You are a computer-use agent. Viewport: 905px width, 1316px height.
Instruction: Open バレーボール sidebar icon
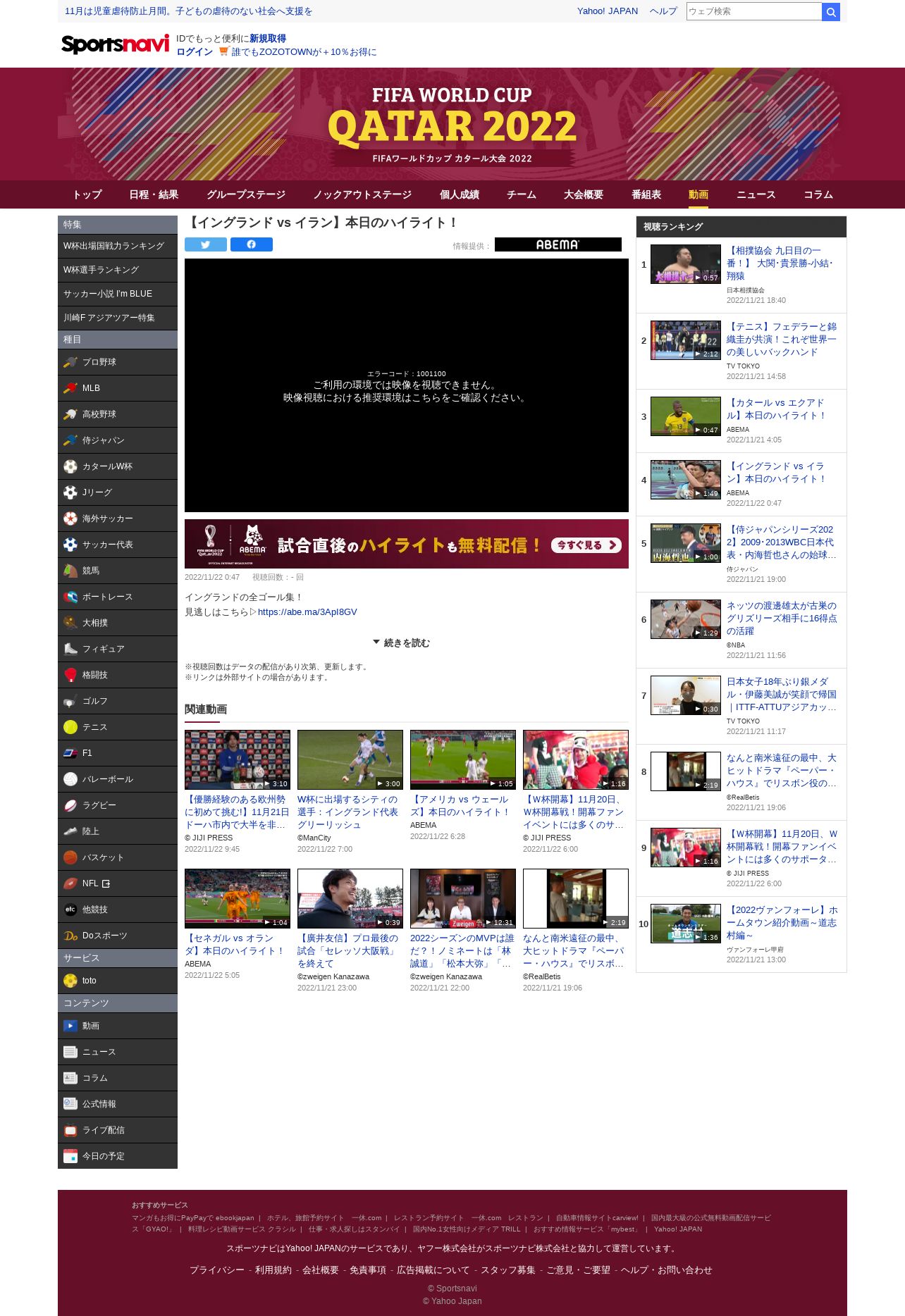pyautogui.click(x=70, y=779)
